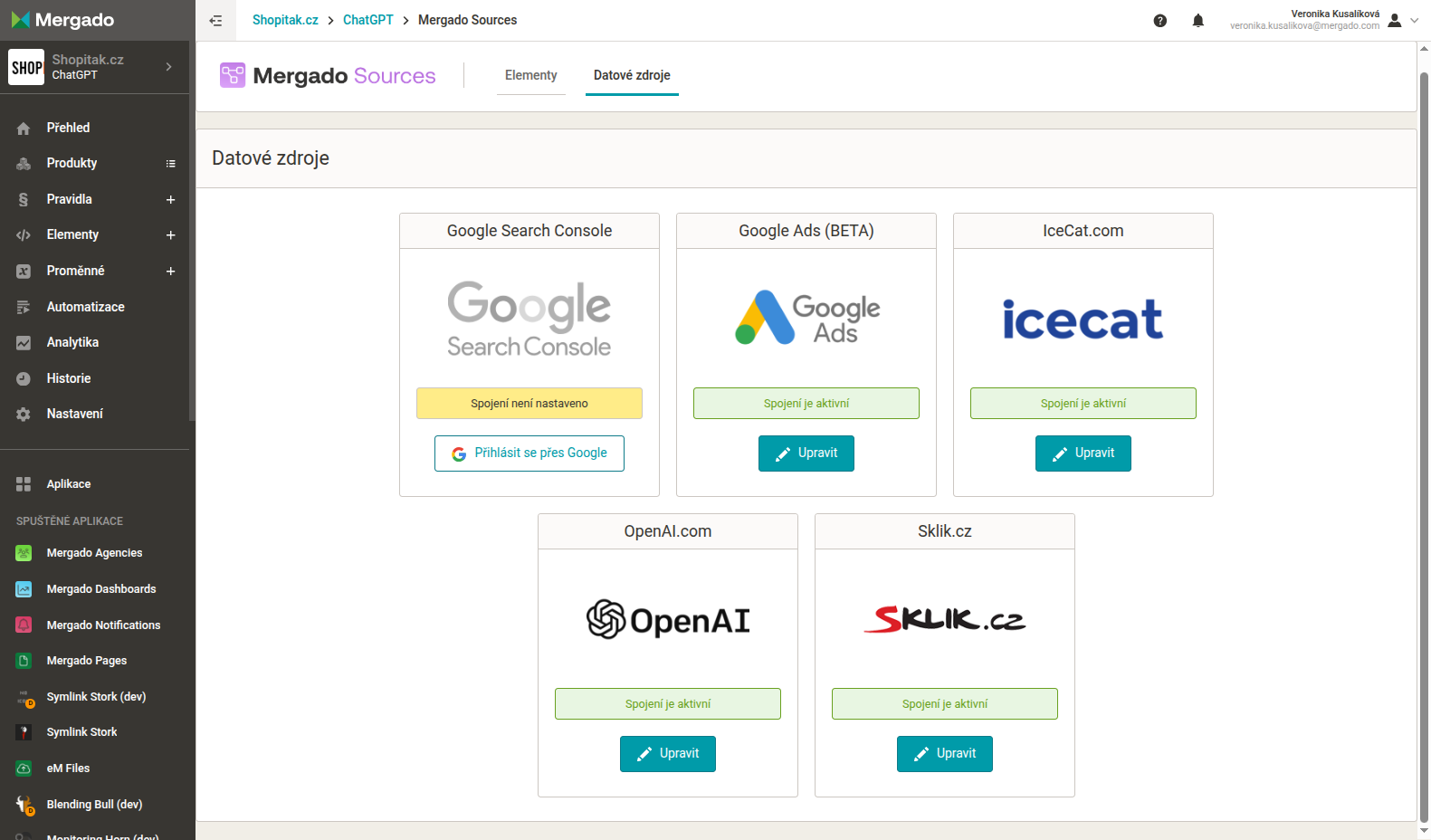Click the Spojení není nastaveno status
Screen dimensions: 1431x840
tap(529, 404)
